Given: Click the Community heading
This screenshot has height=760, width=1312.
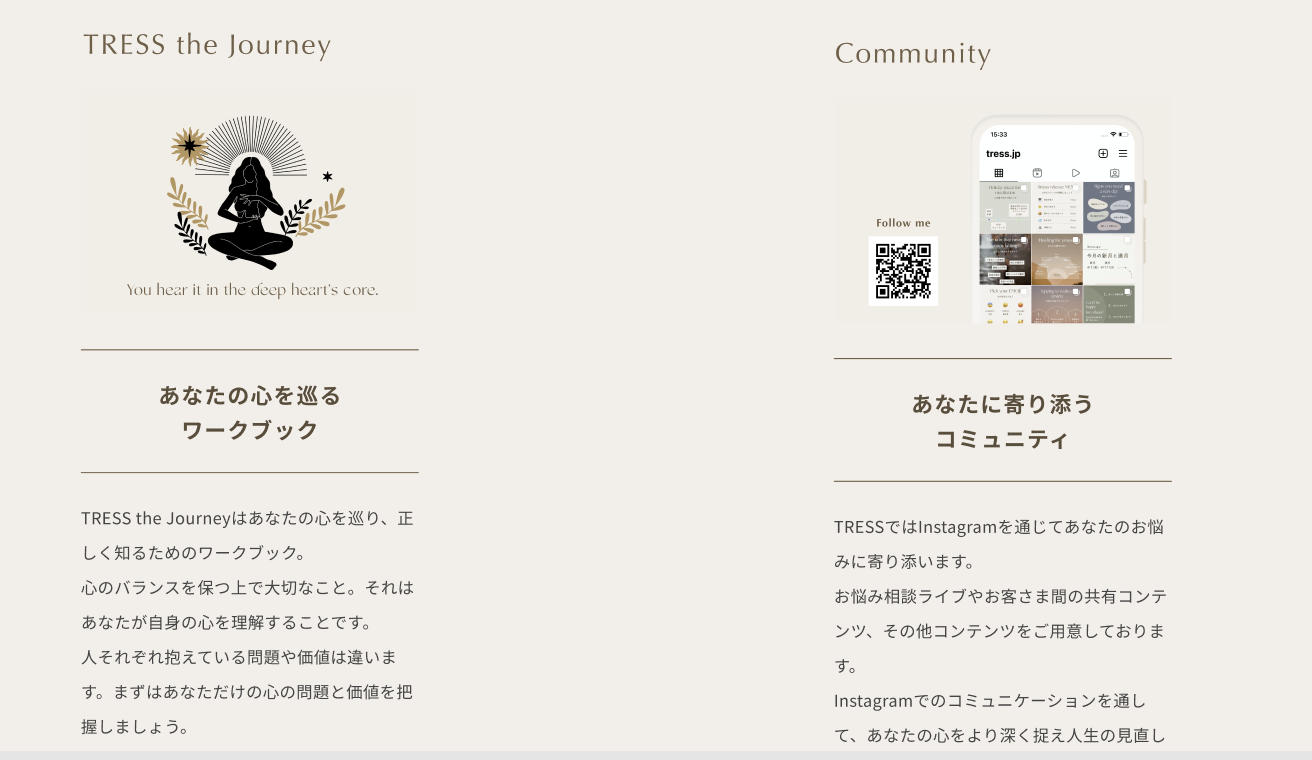Looking at the screenshot, I should [x=913, y=54].
